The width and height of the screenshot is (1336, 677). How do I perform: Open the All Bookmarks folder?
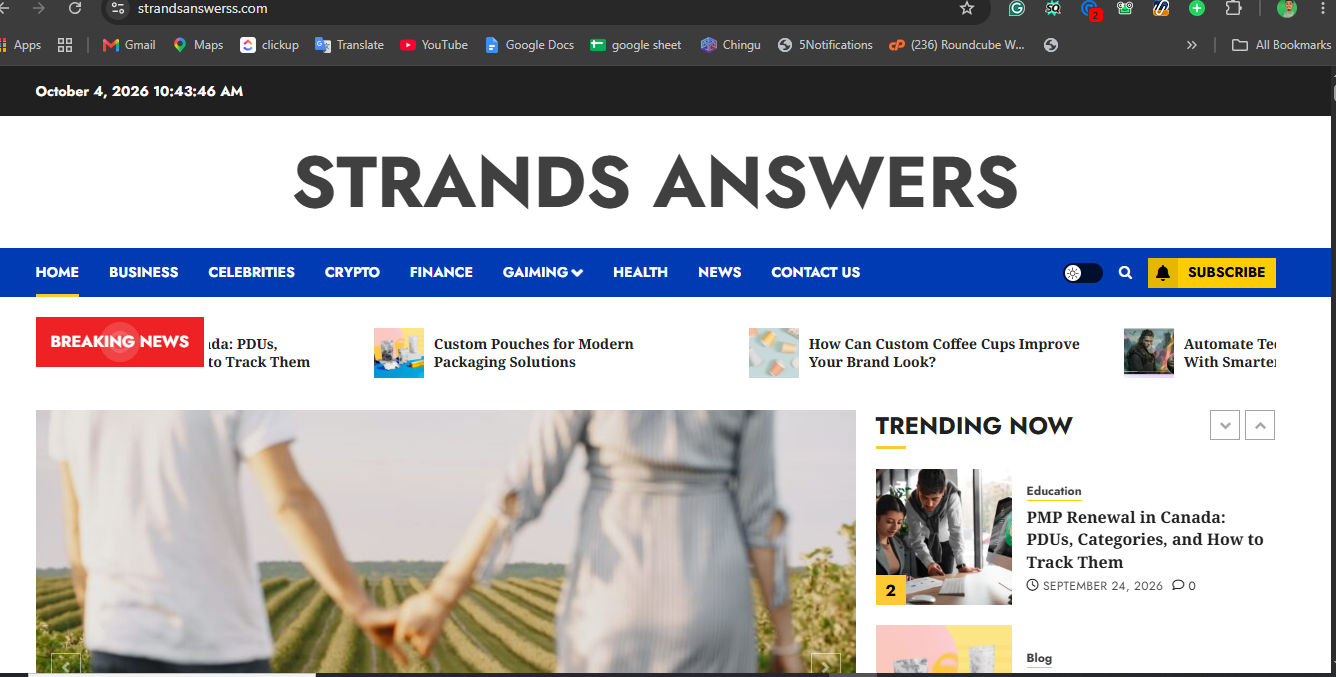1281,45
